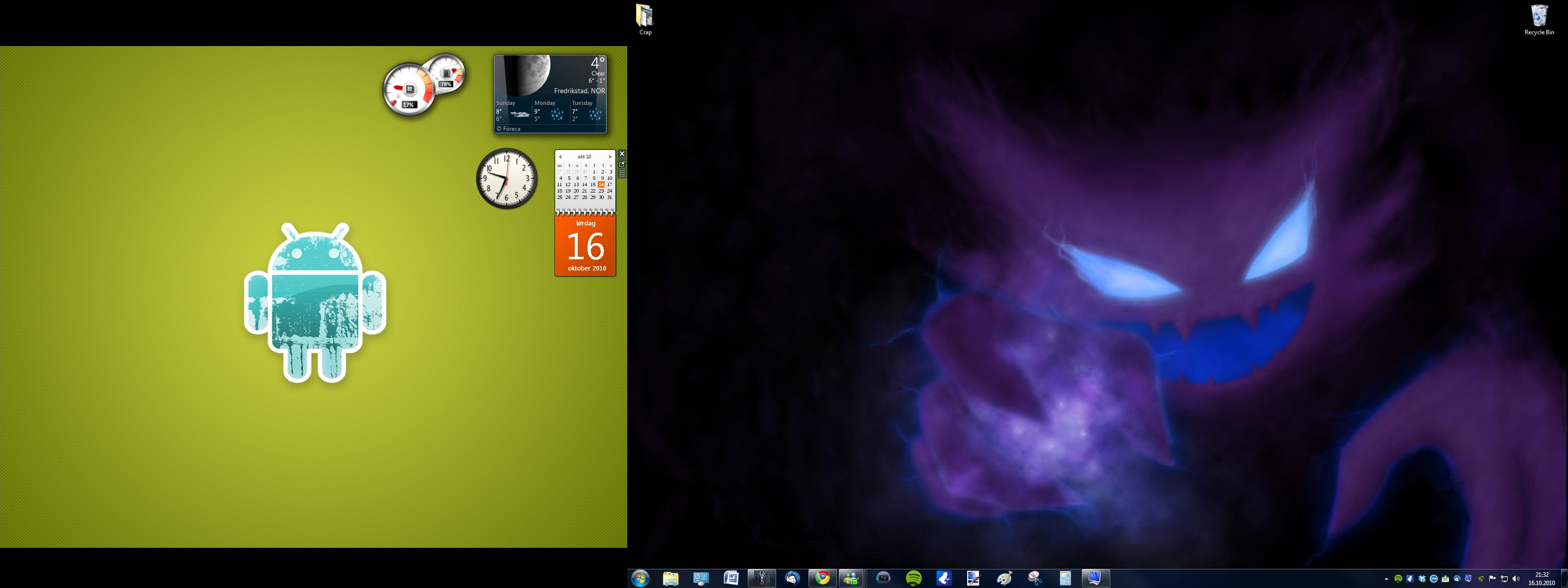Screen dimensions: 1568x588
Task: Open Windows Live Messenger in taskbar
Action: coord(852,578)
